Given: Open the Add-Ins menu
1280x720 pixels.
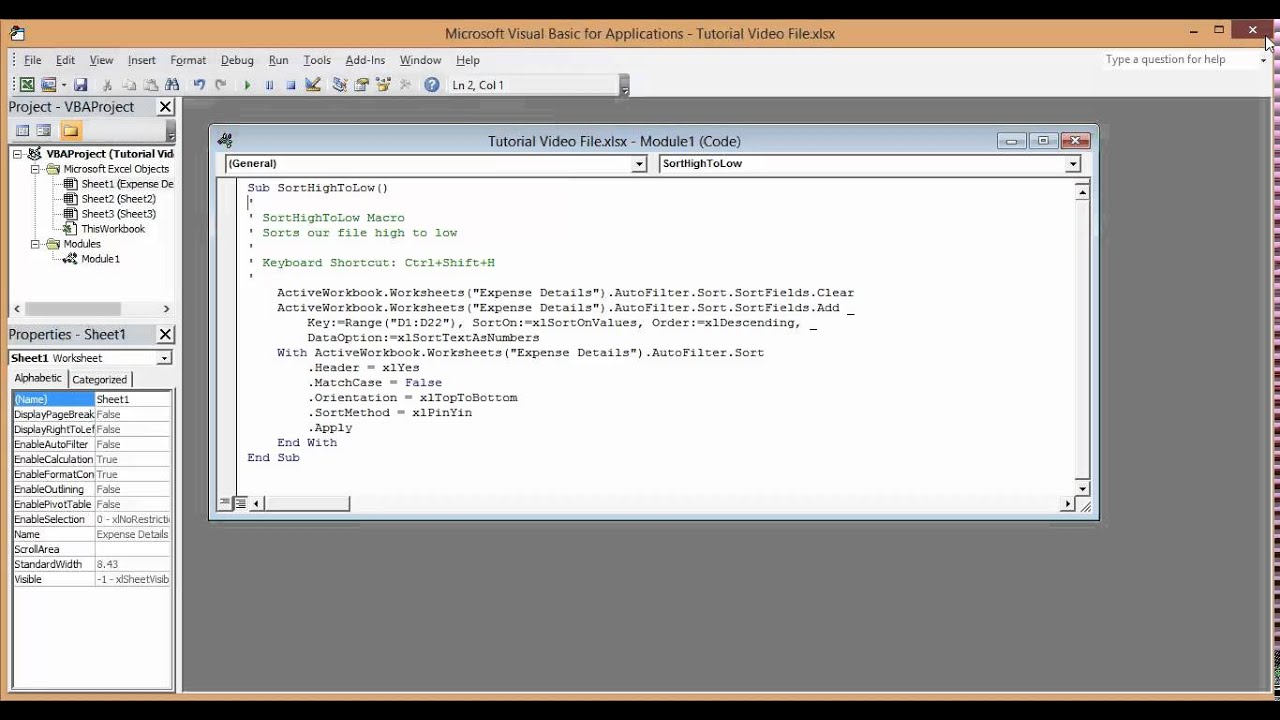Looking at the screenshot, I should coord(365,60).
